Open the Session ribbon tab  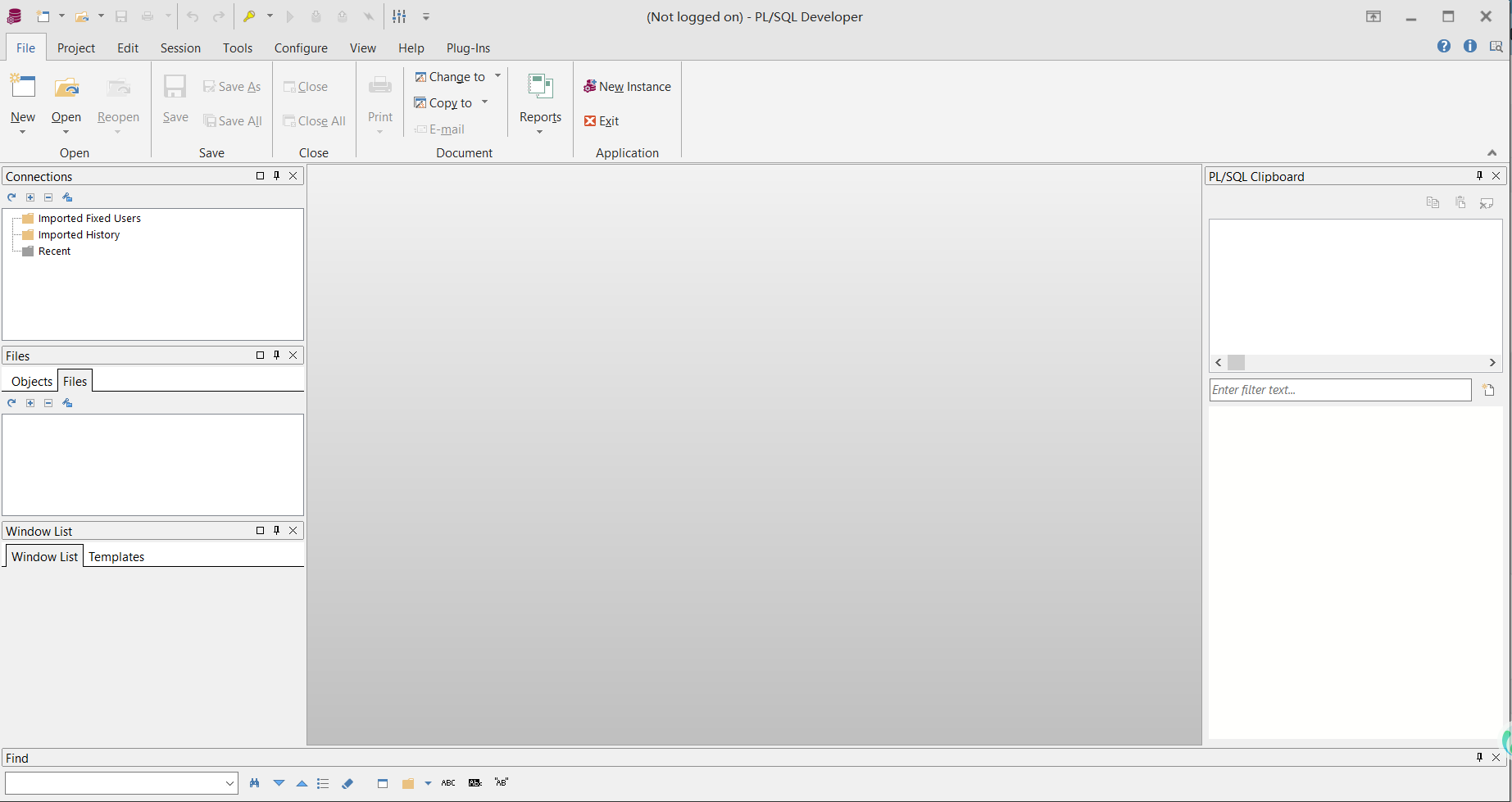180,48
